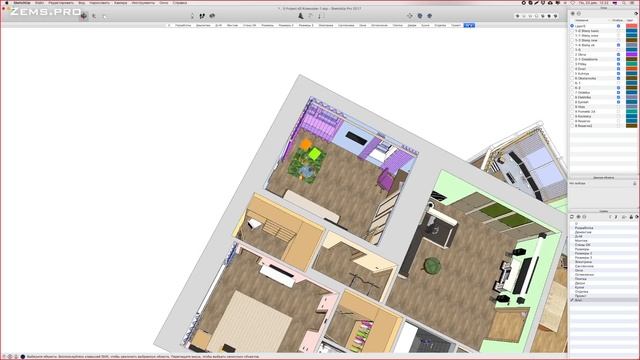Set 2 Okna as active layer radio
The image size is (640, 360).
(572, 54)
